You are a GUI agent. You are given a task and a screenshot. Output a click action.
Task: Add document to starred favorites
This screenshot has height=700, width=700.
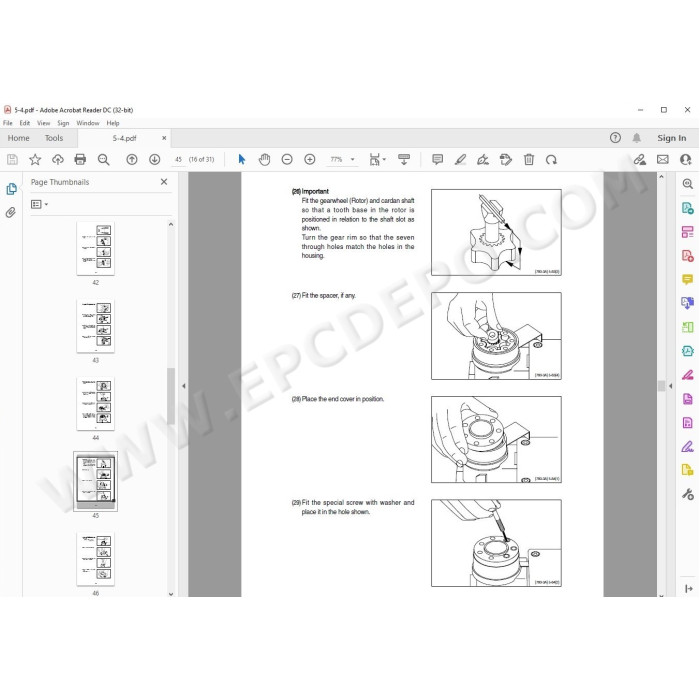click(x=35, y=159)
